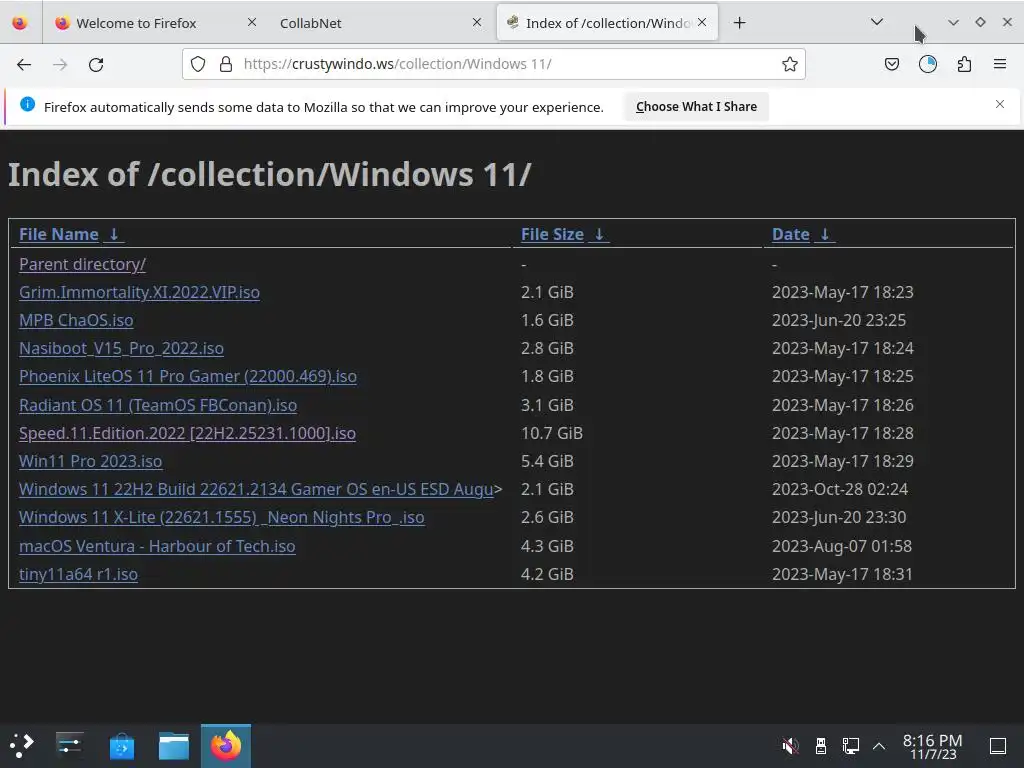Open System Settings from taskbar
1024x768 pixels.
69,745
